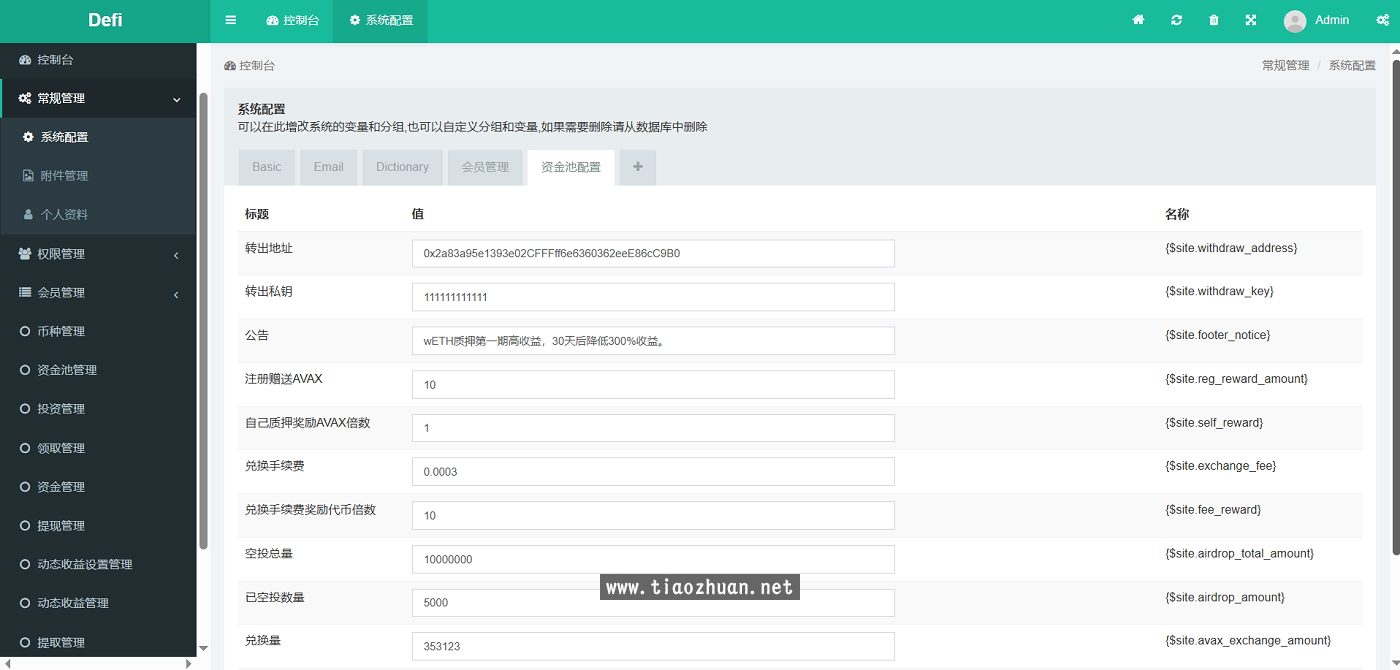
Task: Click the 常规管理 breadcrumb link
Action: [x=1285, y=65]
